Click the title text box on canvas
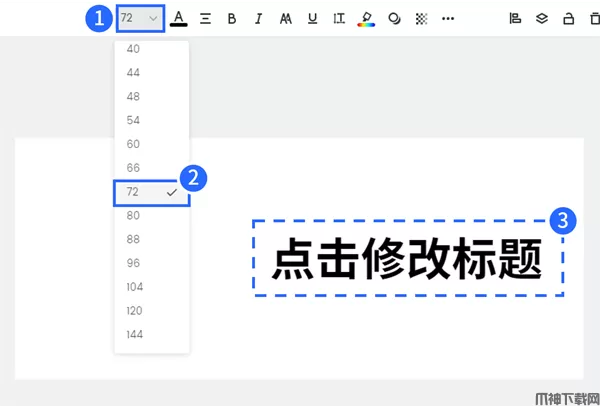The width and height of the screenshot is (600, 406). 407,259
